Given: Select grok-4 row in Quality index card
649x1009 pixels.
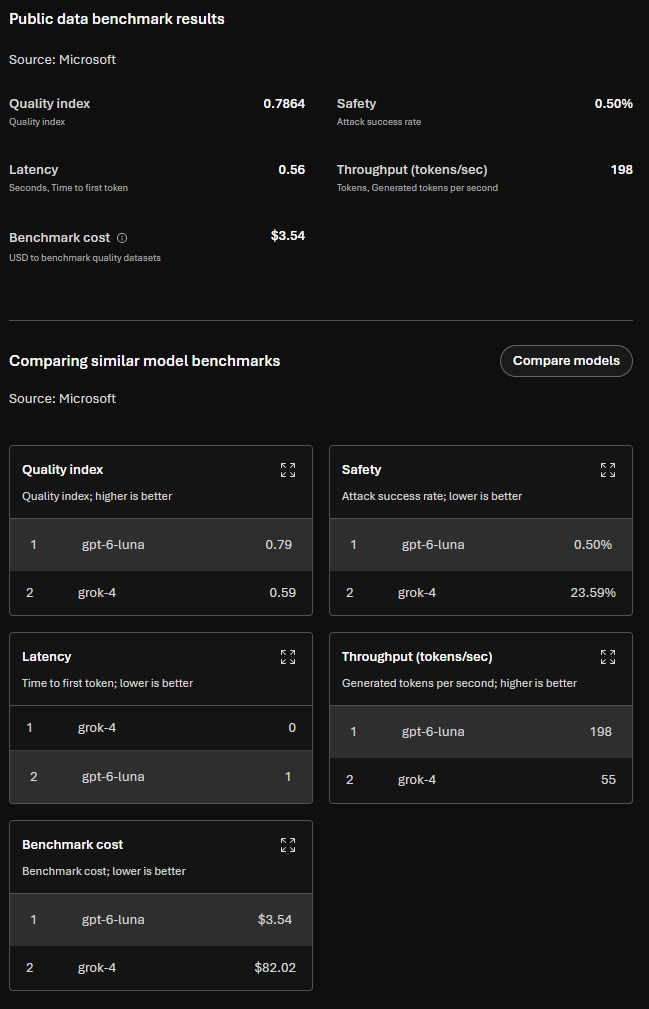Looking at the screenshot, I should [161, 593].
